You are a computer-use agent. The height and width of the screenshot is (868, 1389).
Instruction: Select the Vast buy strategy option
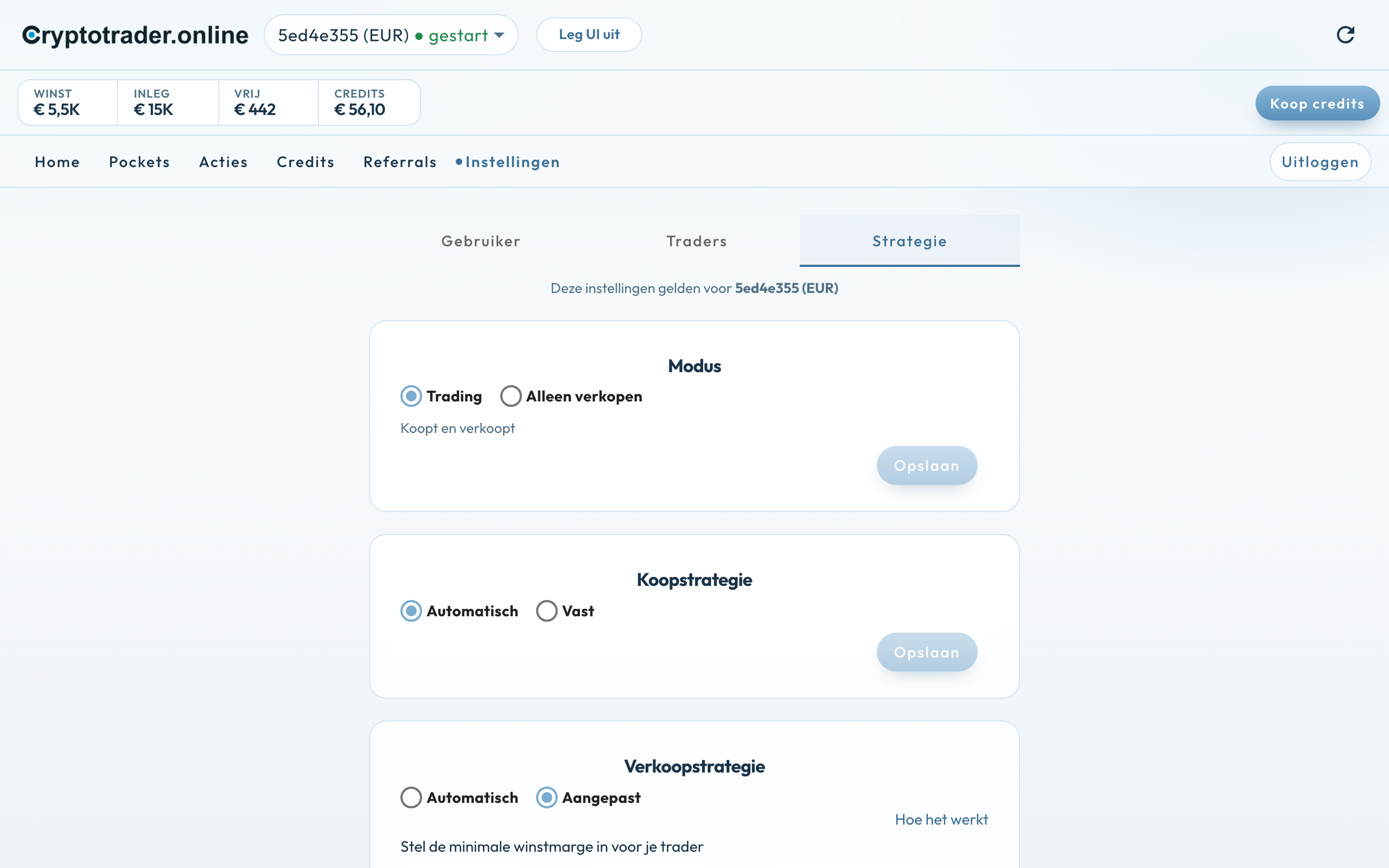(x=546, y=611)
